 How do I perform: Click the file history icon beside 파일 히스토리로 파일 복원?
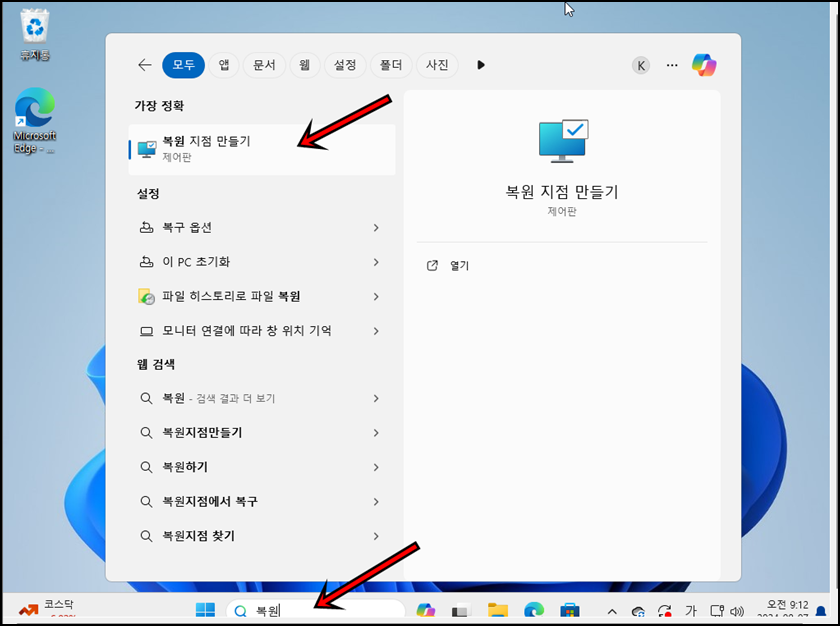146,296
